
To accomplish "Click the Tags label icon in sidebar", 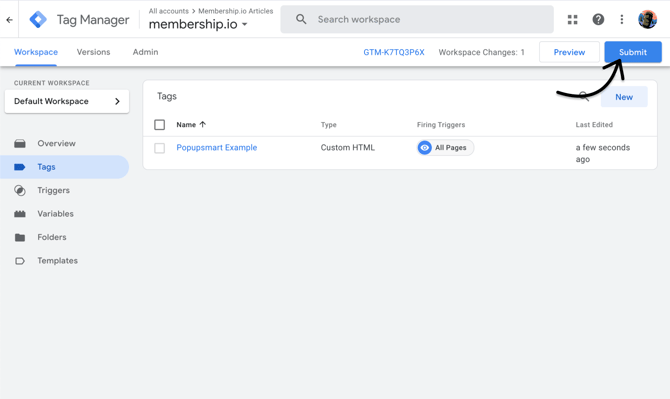I will (20, 167).
